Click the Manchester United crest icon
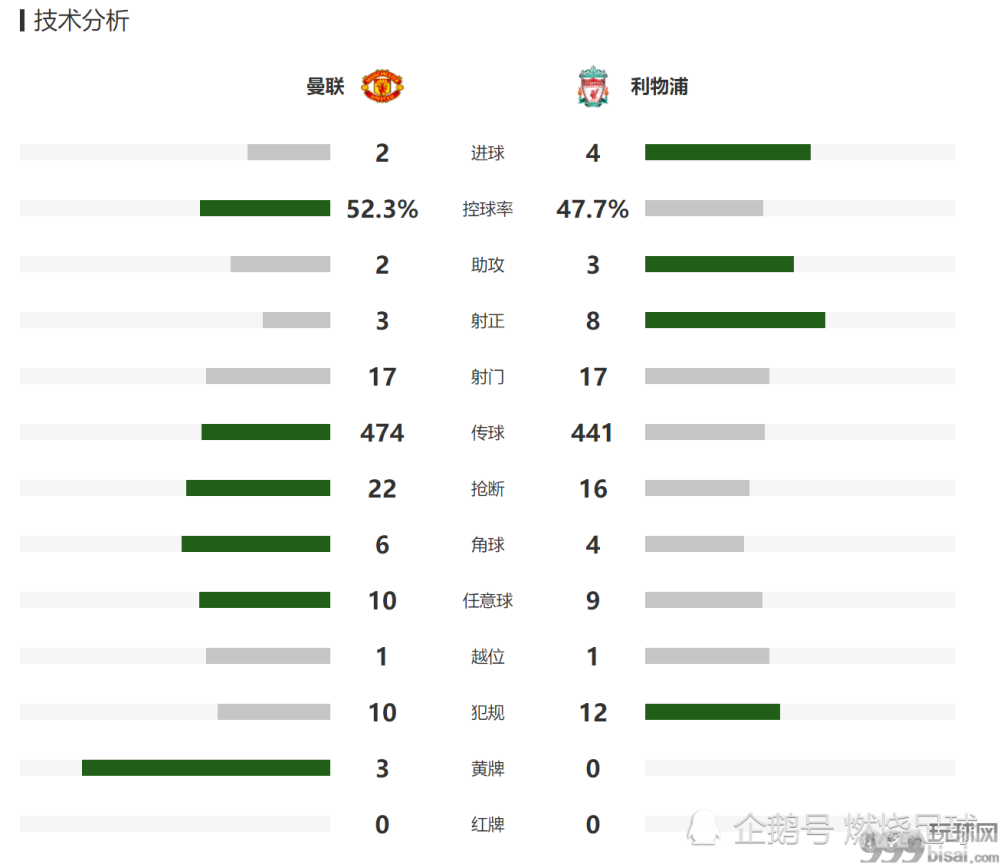Image resolution: width=1000 pixels, height=864 pixels. [382, 86]
